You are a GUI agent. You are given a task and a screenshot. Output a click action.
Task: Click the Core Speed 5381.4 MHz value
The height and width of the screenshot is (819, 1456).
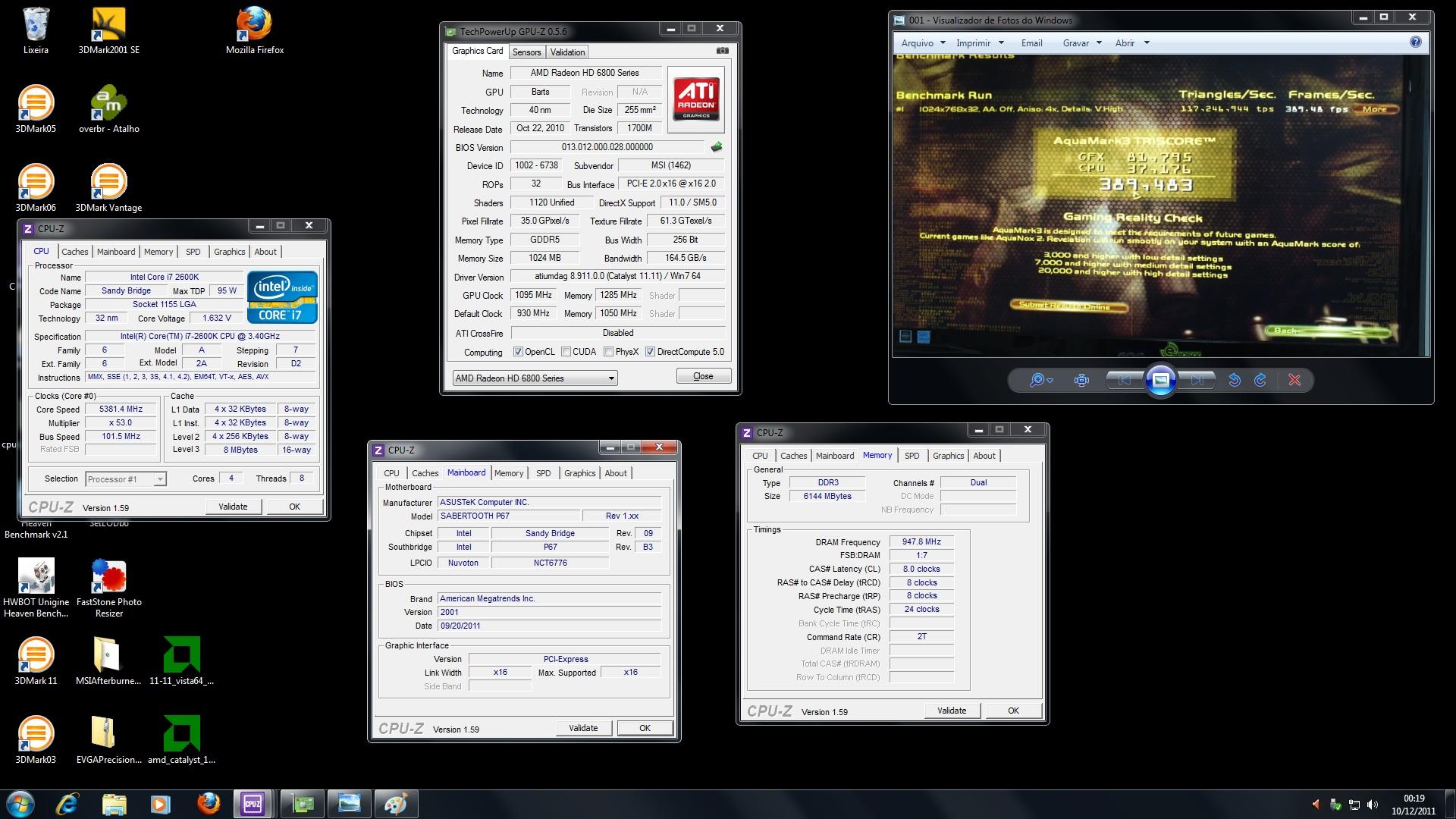coord(121,409)
